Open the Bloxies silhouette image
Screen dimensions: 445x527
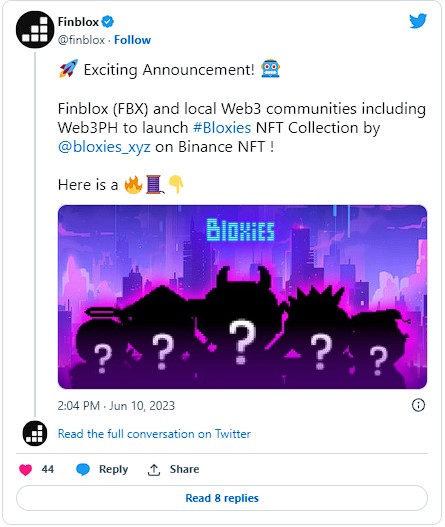tap(242, 297)
